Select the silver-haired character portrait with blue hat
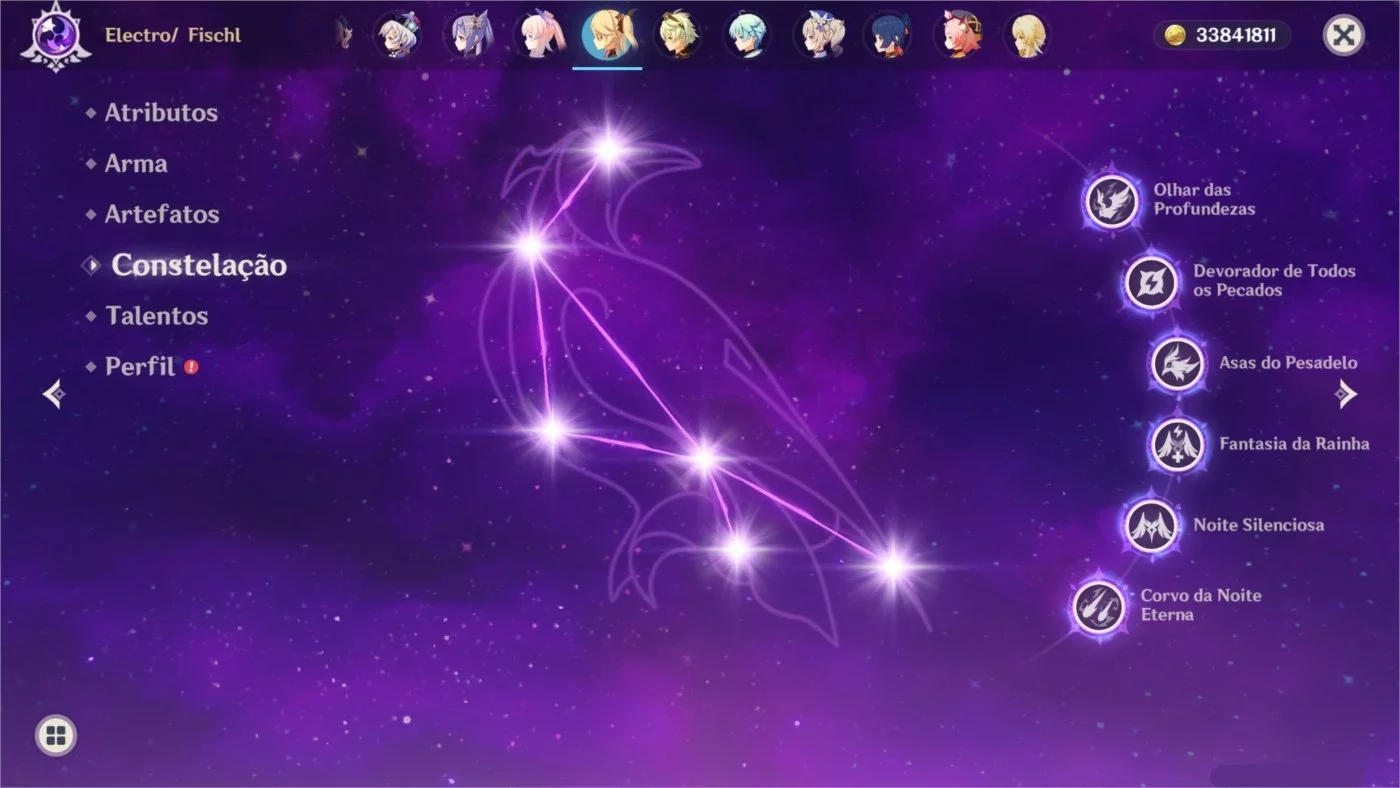Viewport: 1400px width, 788px height. click(x=398, y=35)
